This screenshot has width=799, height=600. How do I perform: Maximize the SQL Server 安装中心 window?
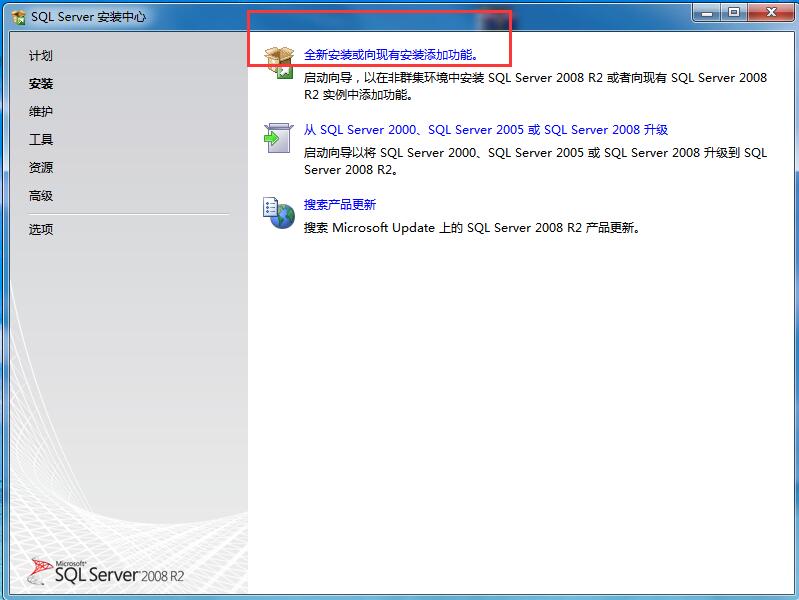pos(734,12)
